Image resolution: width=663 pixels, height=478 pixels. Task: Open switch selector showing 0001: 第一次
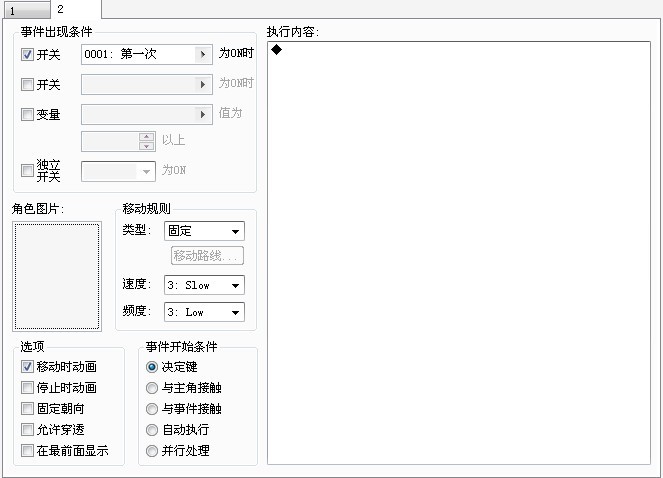coord(147,54)
